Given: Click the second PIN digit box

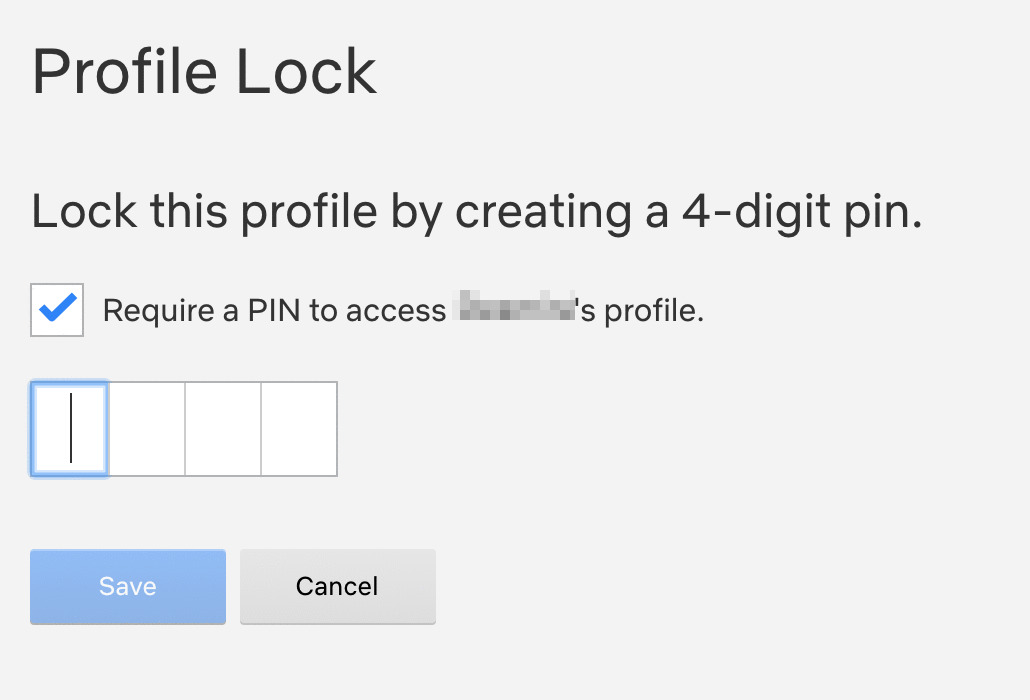Looking at the screenshot, I should [146, 429].
